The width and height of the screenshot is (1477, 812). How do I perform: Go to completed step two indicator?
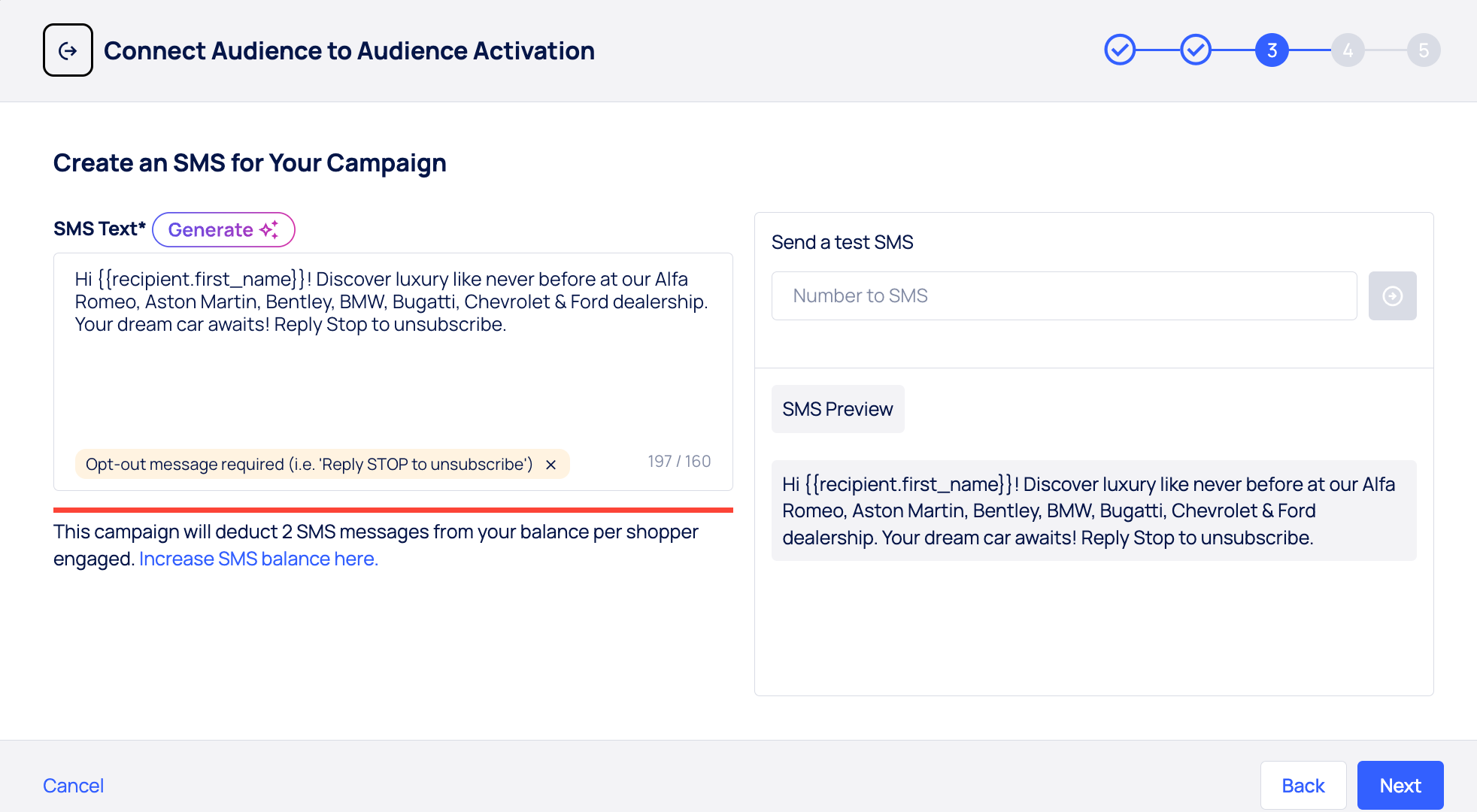(x=1196, y=50)
